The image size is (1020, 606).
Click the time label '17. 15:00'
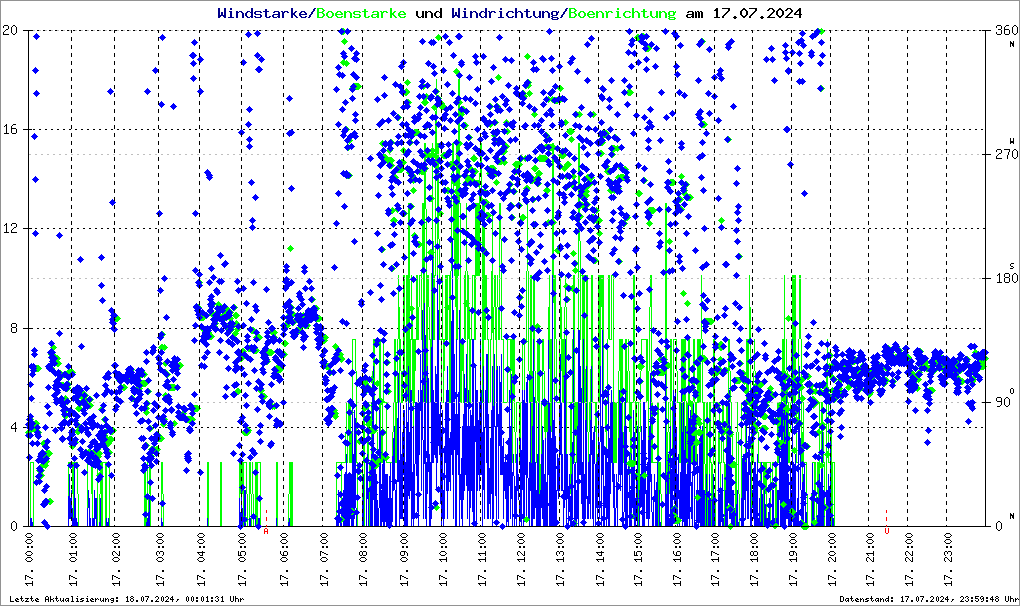pyautogui.click(x=638, y=559)
